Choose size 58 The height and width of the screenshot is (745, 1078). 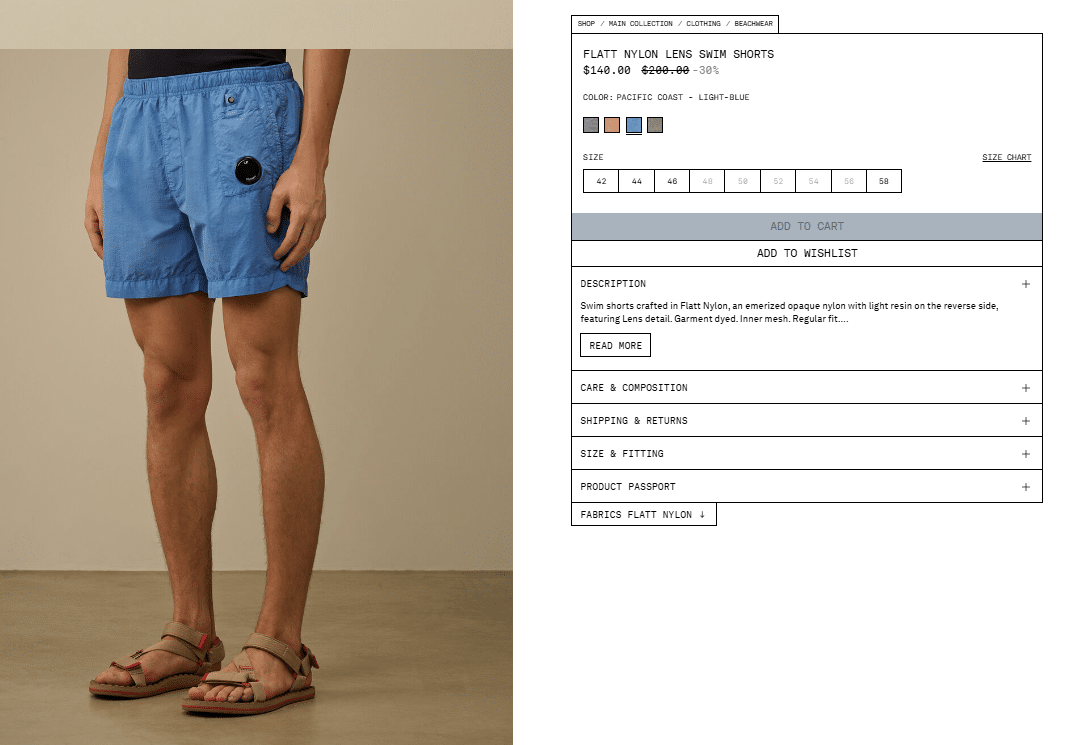coord(883,181)
